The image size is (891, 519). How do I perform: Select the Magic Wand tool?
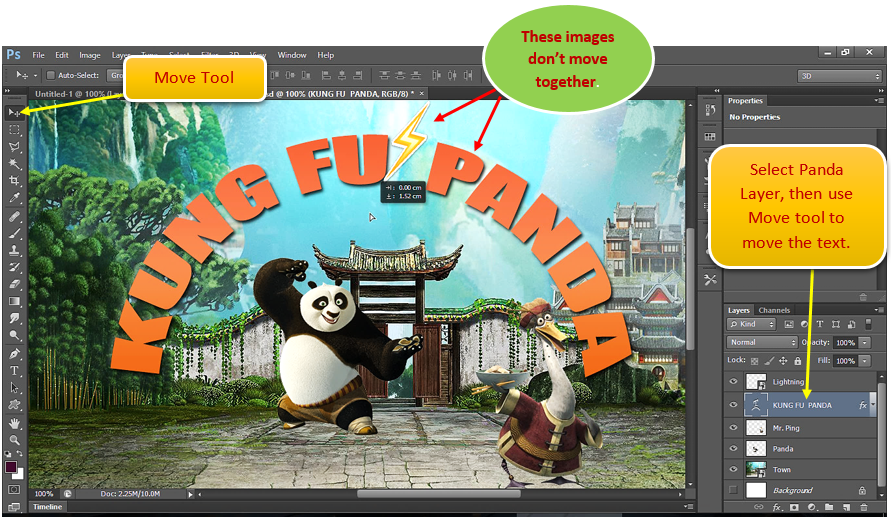pos(14,164)
